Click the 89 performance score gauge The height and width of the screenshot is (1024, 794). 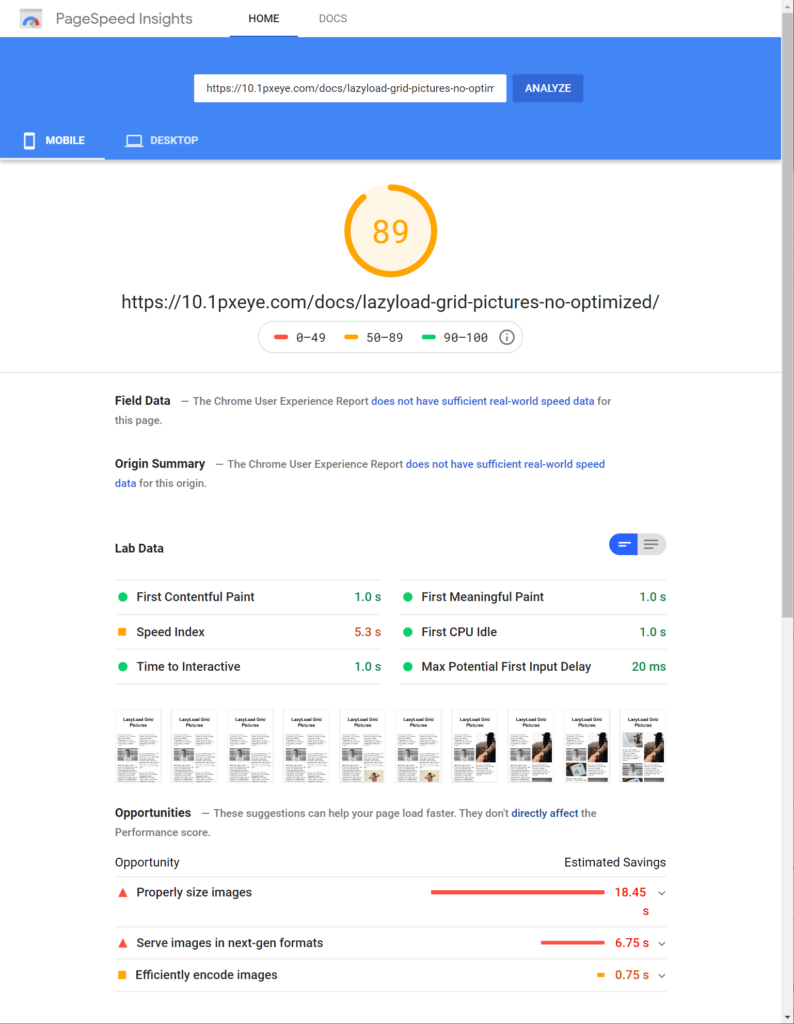(390, 231)
